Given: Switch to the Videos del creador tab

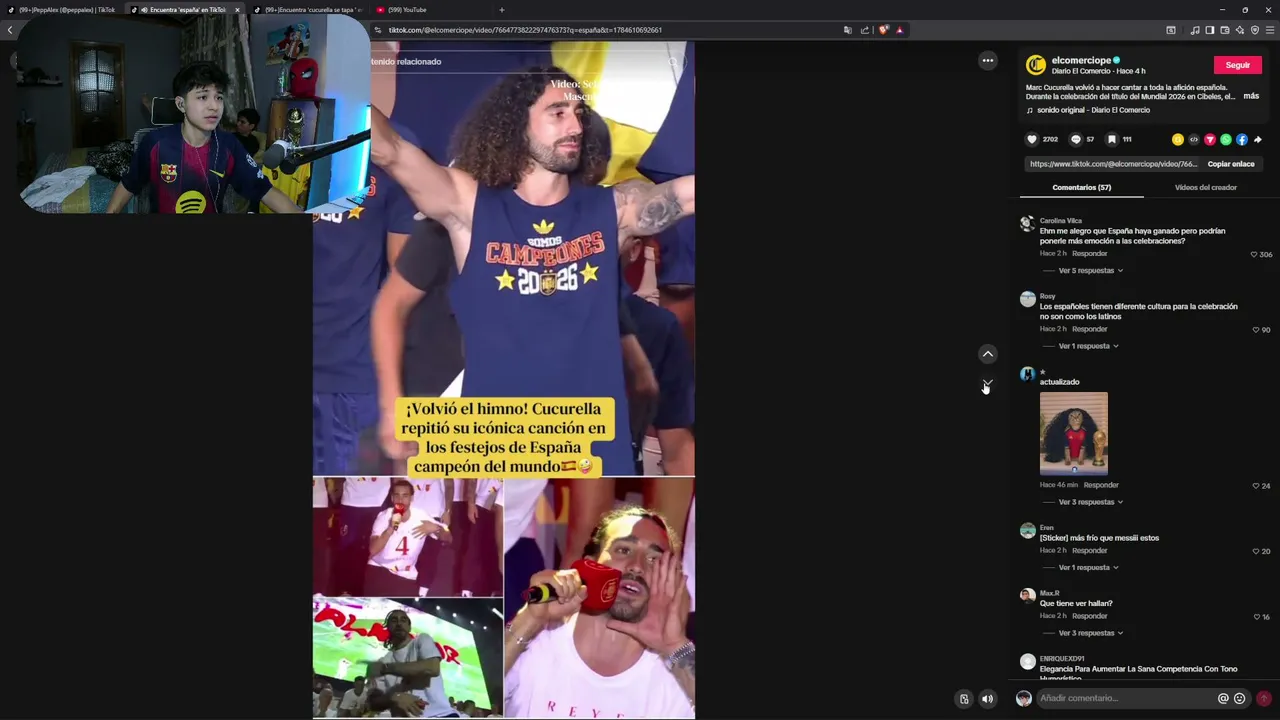Looking at the screenshot, I should tap(1205, 188).
